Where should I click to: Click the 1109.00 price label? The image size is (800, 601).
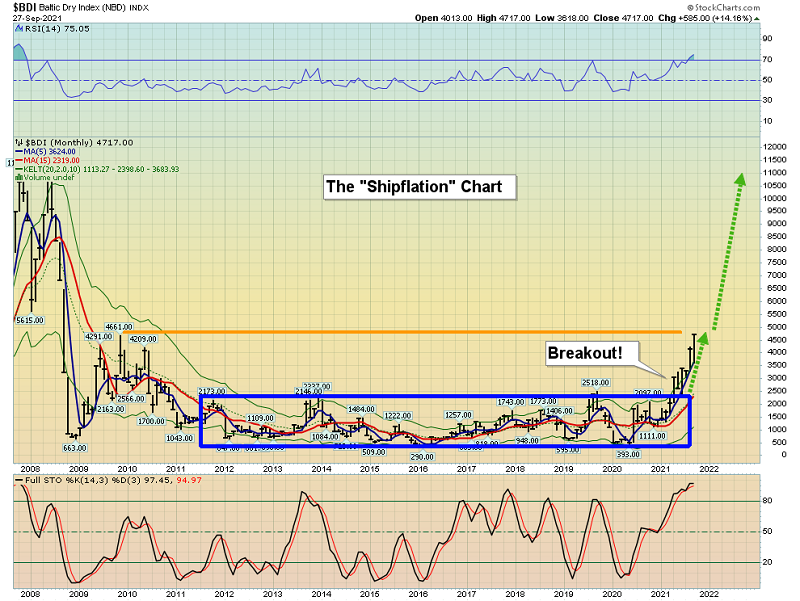coord(260,418)
